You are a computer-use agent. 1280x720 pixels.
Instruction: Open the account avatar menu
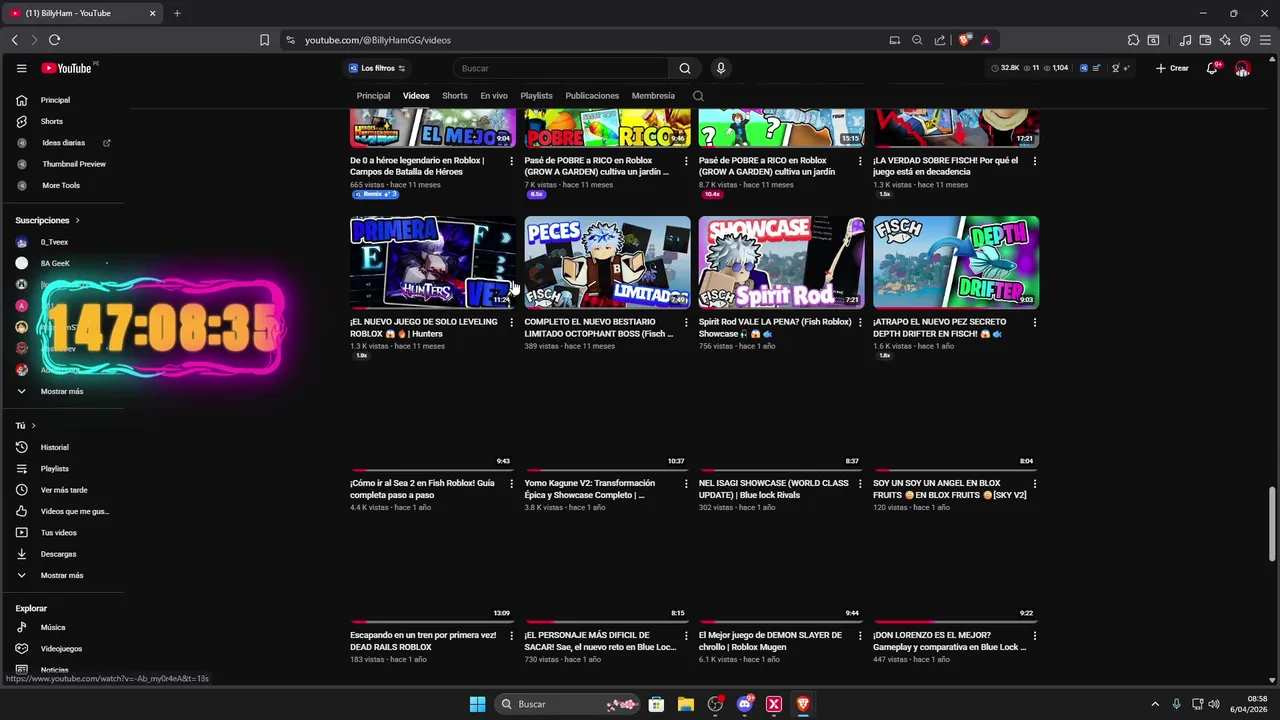click(x=1242, y=68)
